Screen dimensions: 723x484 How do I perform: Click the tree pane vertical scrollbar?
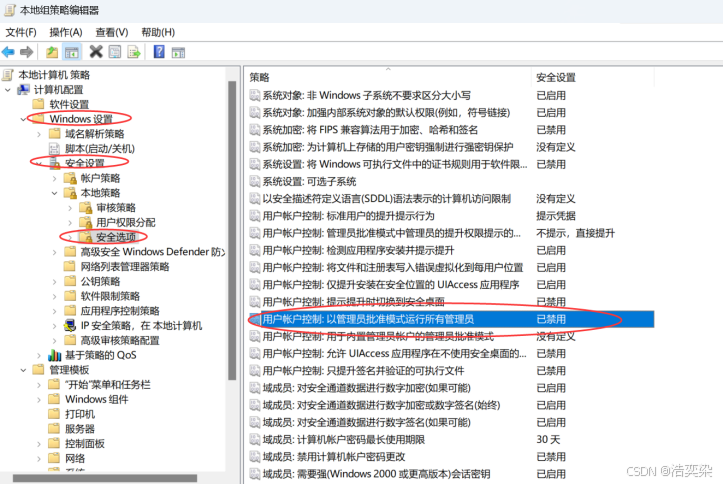tap(232, 230)
